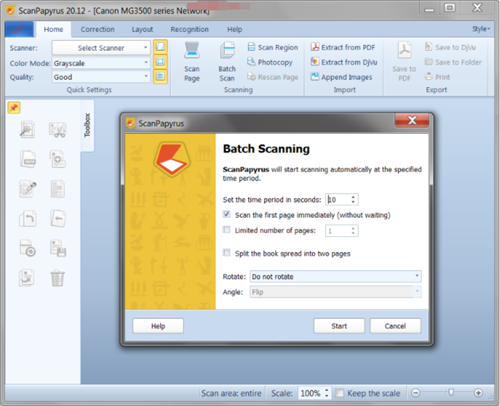500x406 pixels.
Task: Zoom out with the minus icon
Action: (x=415, y=393)
